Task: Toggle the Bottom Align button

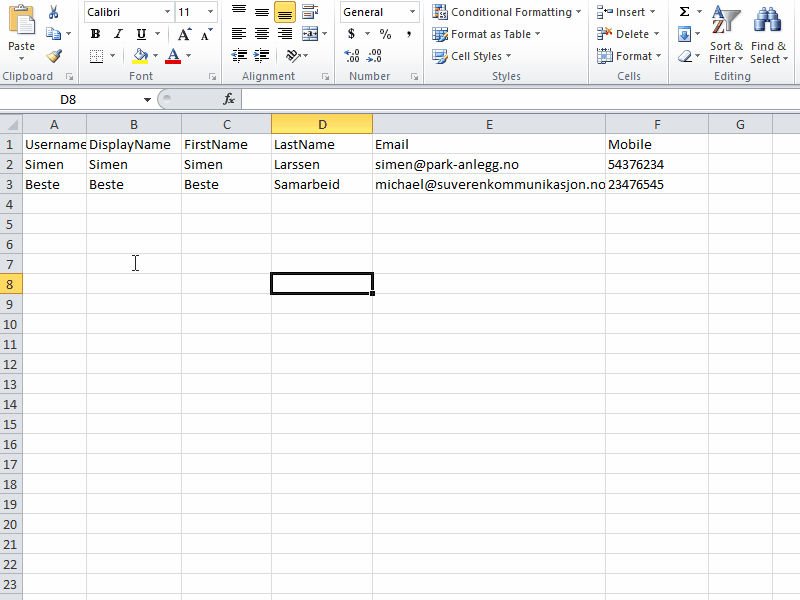Action: (284, 12)
